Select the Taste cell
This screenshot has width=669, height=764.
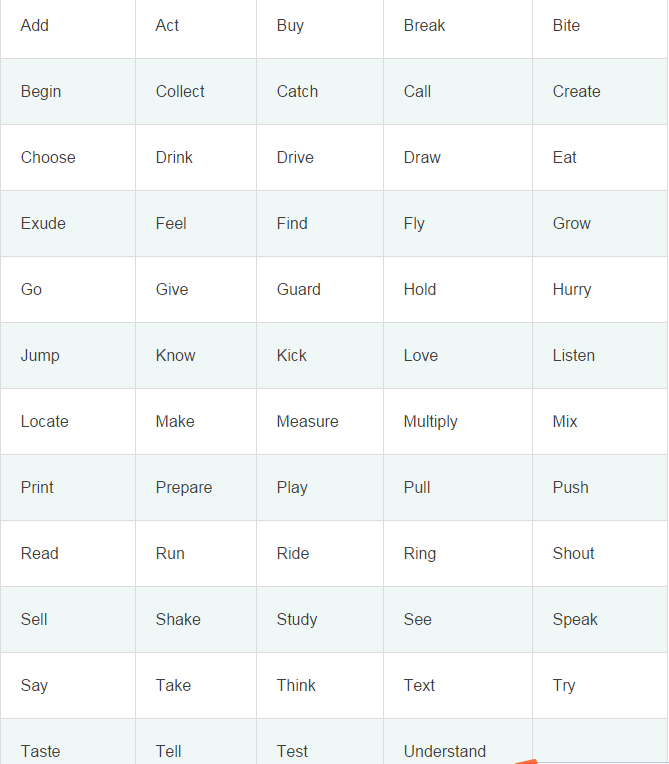(x=68, y=742)
